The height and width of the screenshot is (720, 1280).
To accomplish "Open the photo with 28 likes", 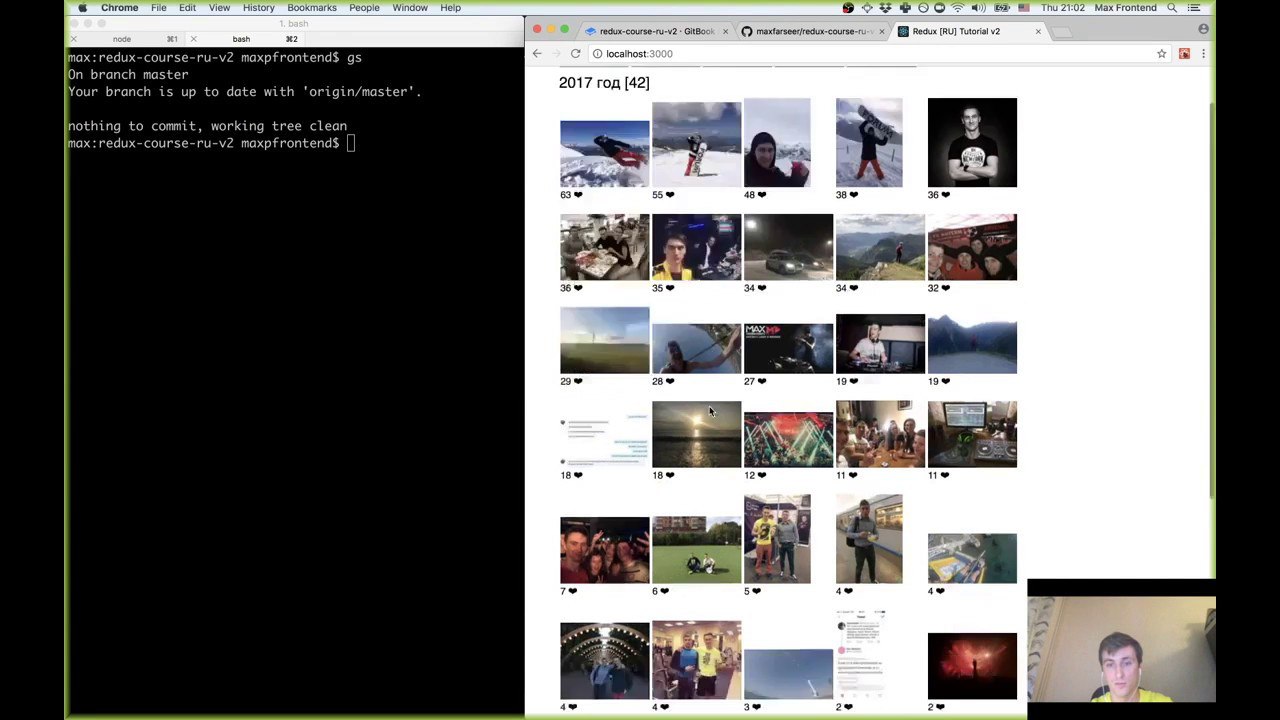I will point(696,348).
